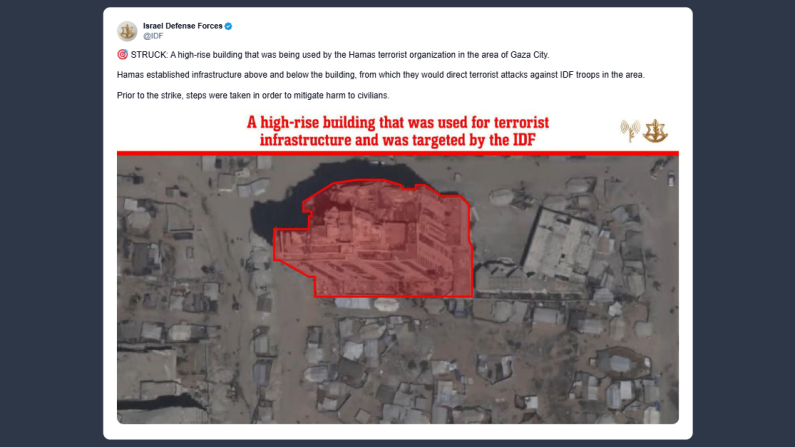Viewport: 795px width, 447px height.
Task: Click the words "IDF troops" in second paragraph
Action: (x=580, y=75)
